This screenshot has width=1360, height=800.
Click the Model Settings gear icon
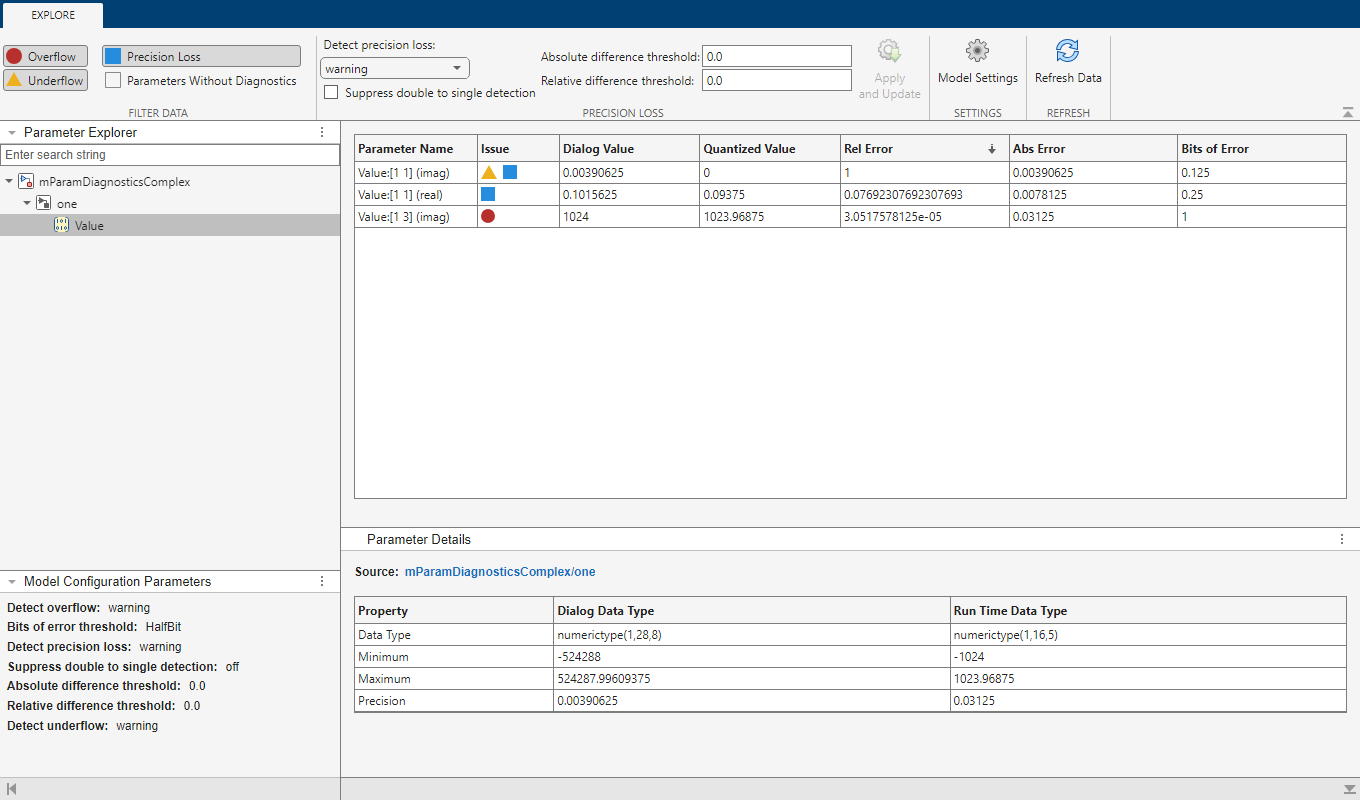[x=977, y=51]
